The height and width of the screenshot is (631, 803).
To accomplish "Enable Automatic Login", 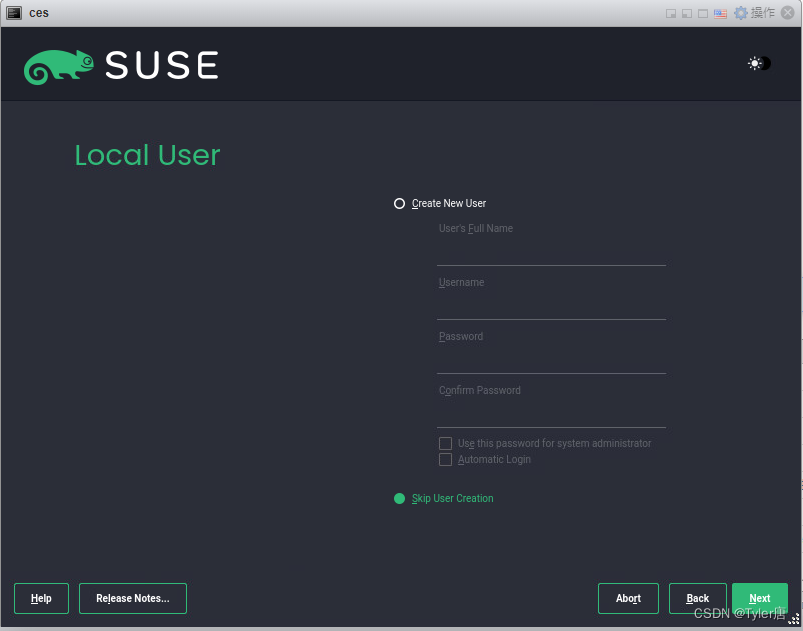I will 445,459.
